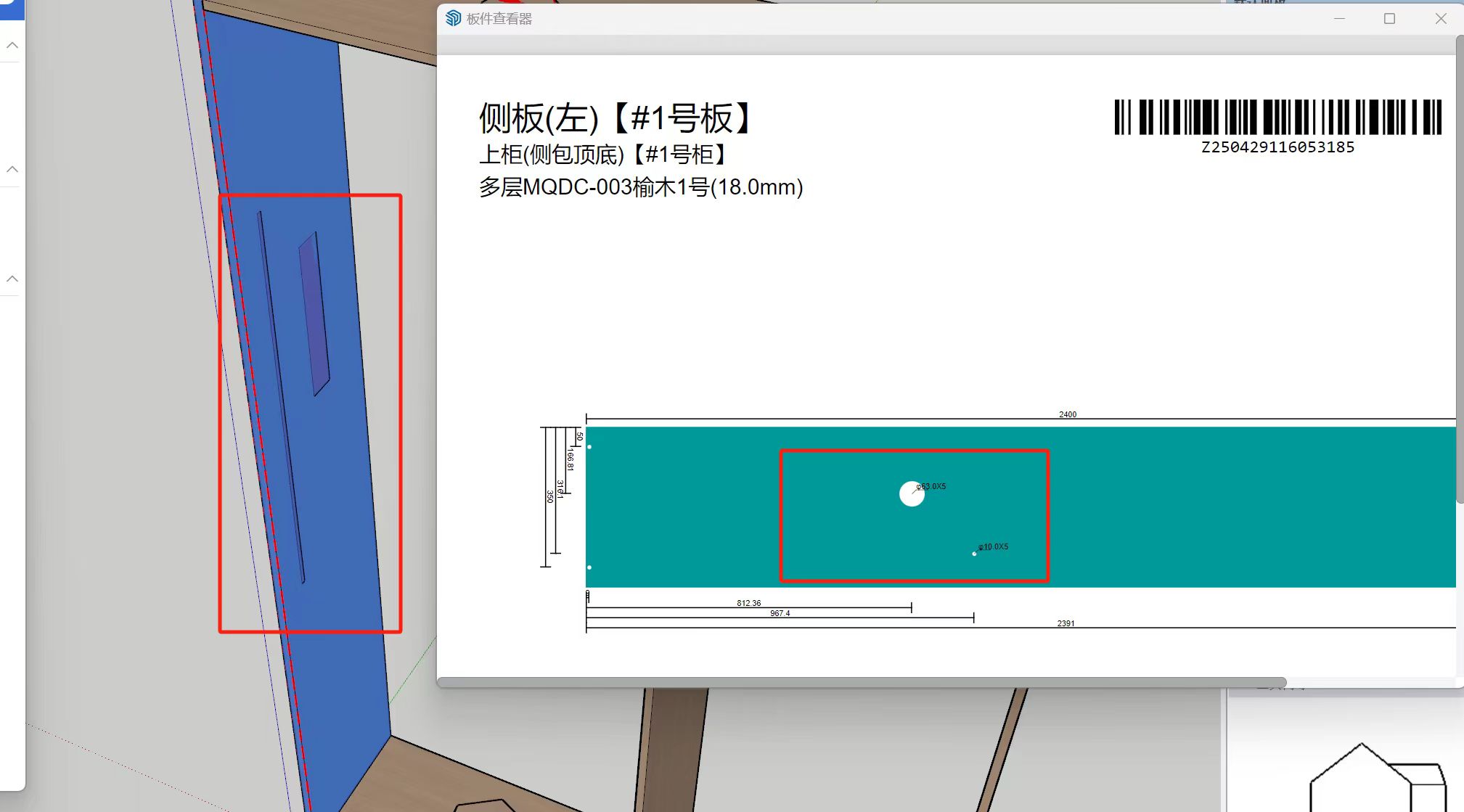This screenshot has height=812, width=1464.
Task: Click the 侧板(左)【#1号板】 heading text
Action: (616, 118)
